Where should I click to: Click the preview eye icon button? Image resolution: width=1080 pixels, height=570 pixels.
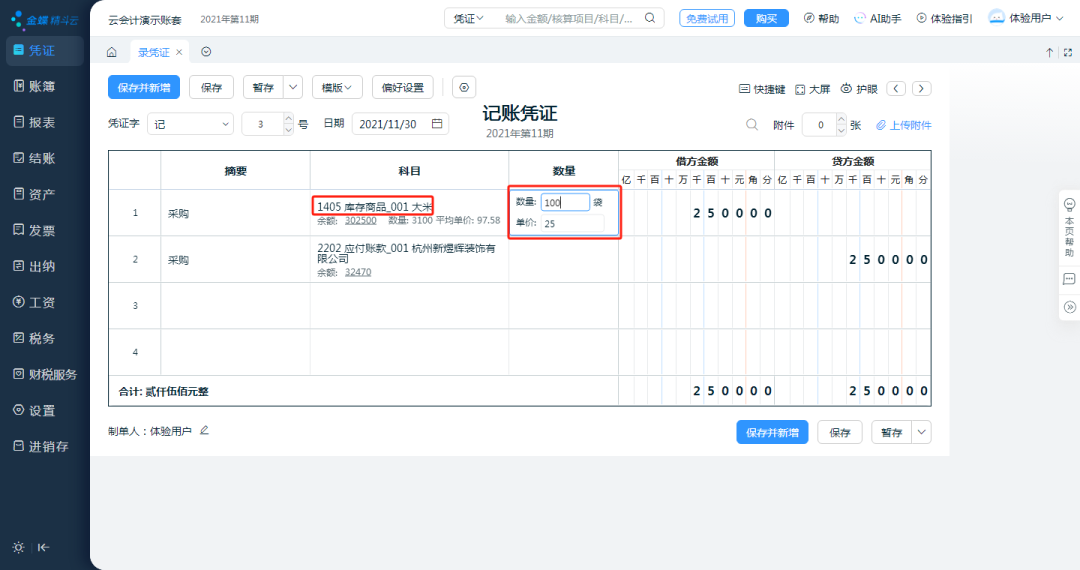tap(464, 87)
